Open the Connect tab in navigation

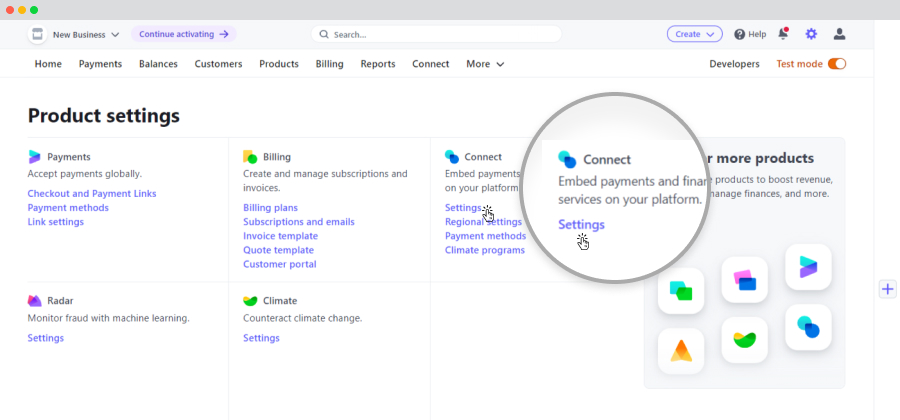point(430,64)
